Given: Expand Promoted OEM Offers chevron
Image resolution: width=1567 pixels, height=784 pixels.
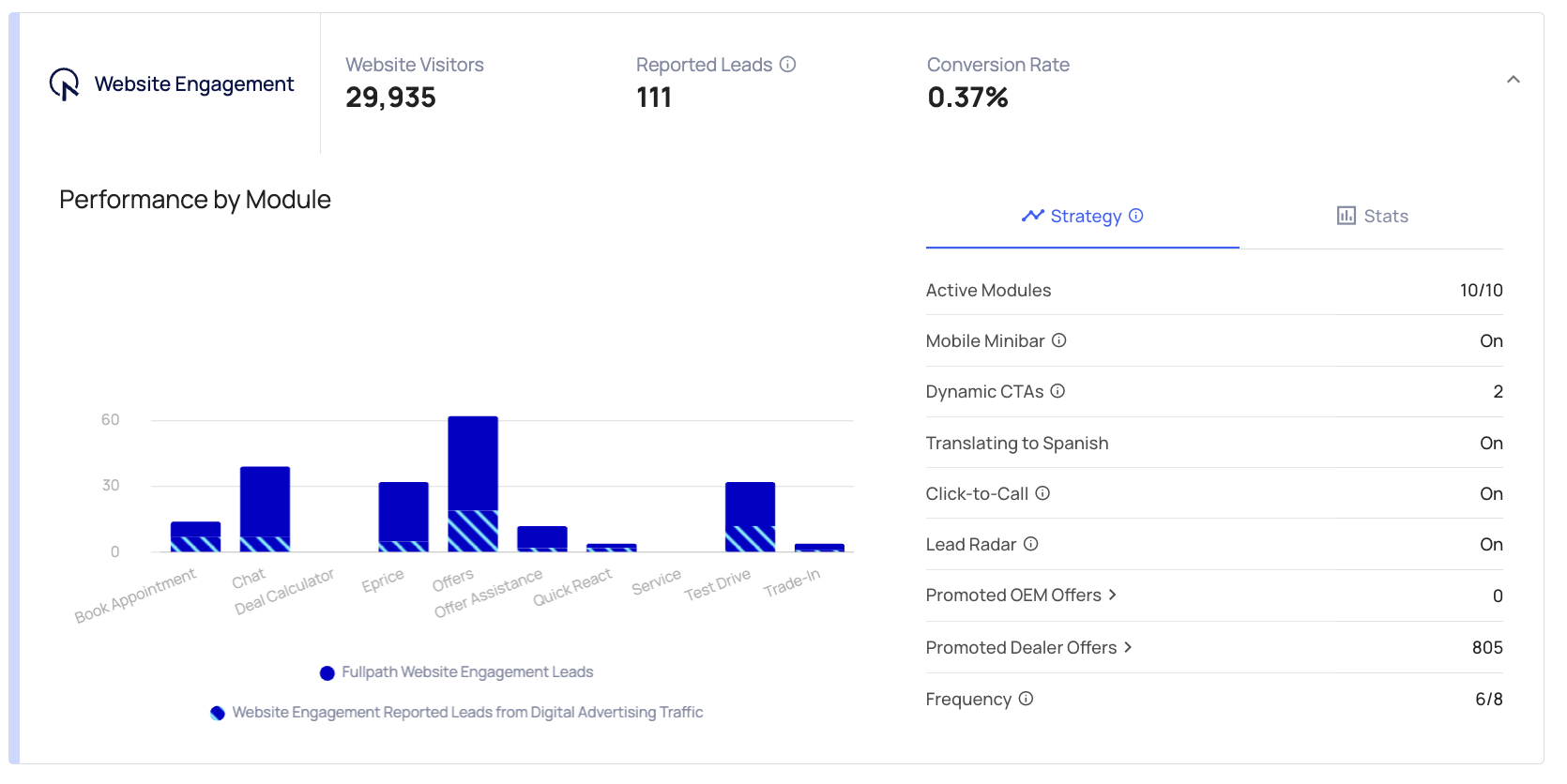Looking at the screenshot, I should 1113,595.
